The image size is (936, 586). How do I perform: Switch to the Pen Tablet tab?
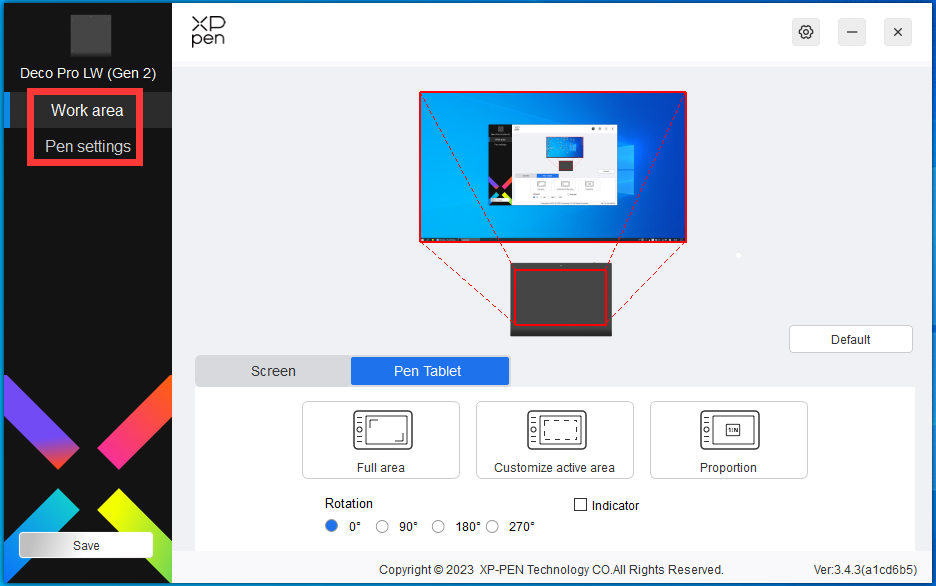point(428,371)
